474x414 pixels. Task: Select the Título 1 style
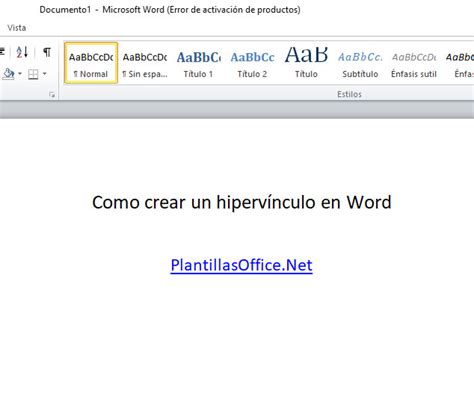click(x=198, y=63)
